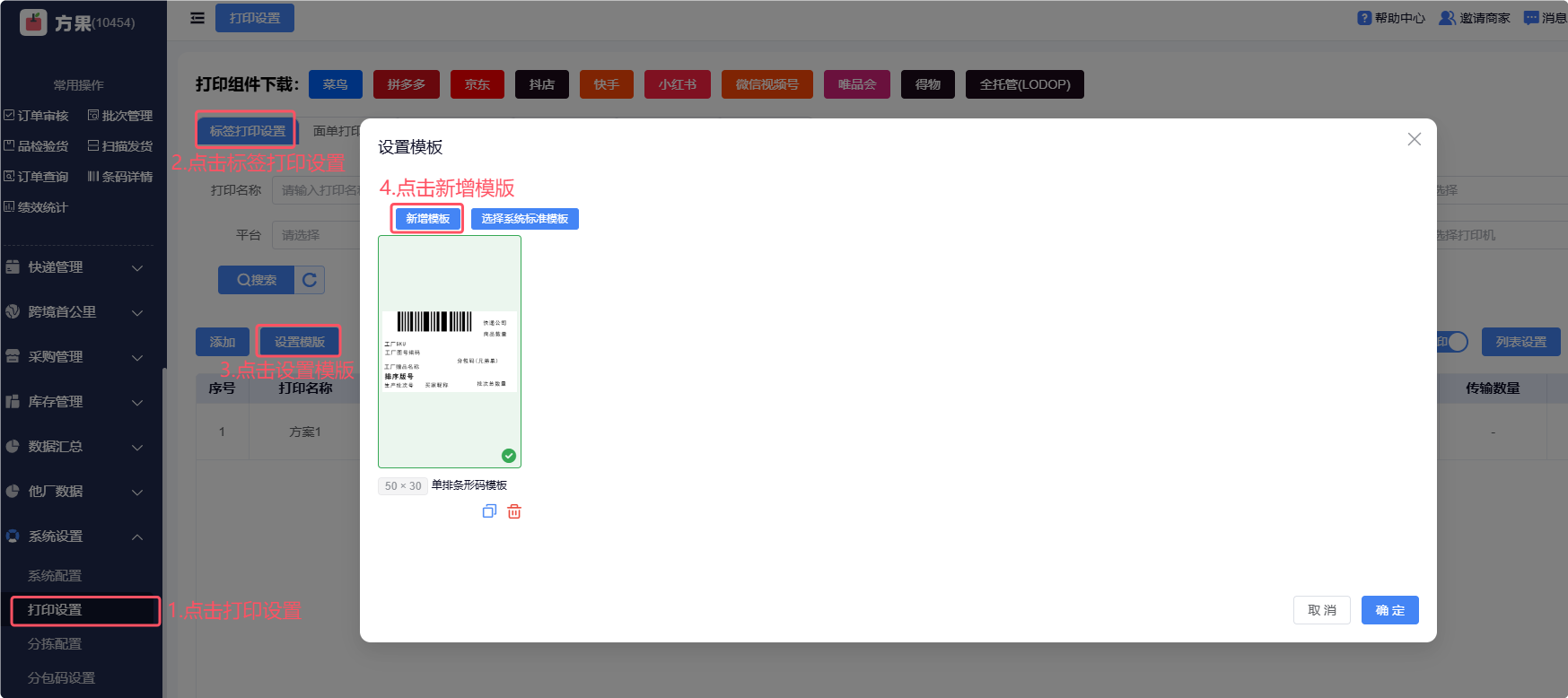
Task: Switch to 标签打印设置 tab
Action: point(247,131)
